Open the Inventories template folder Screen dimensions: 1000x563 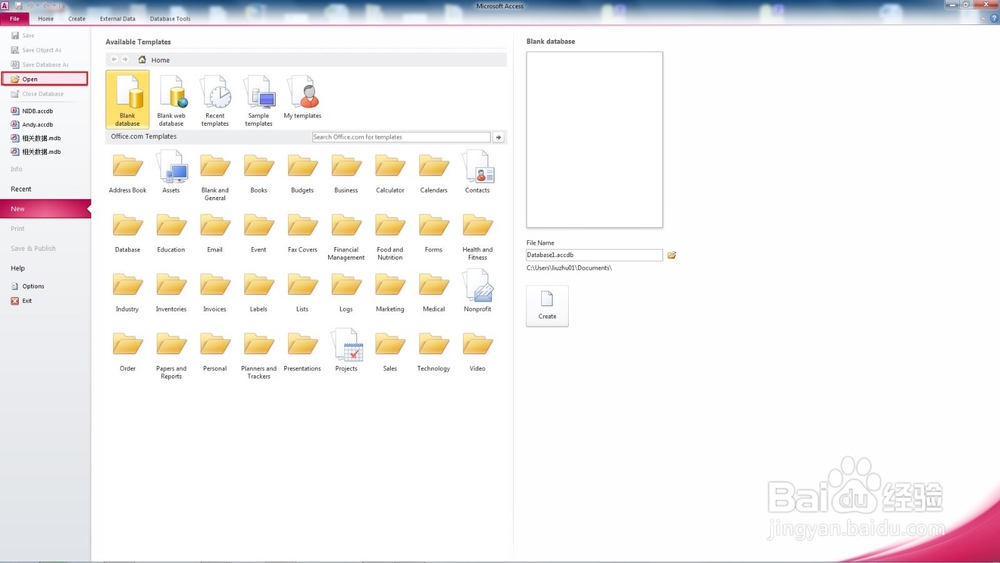(x=171, y=291)
